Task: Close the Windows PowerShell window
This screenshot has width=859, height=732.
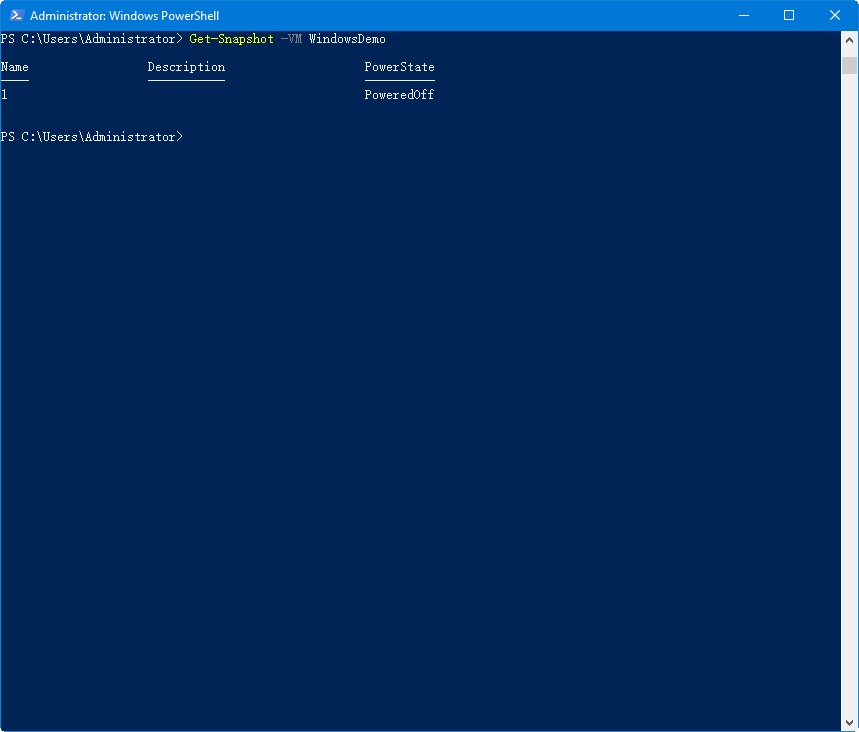Action: [835, 15]
